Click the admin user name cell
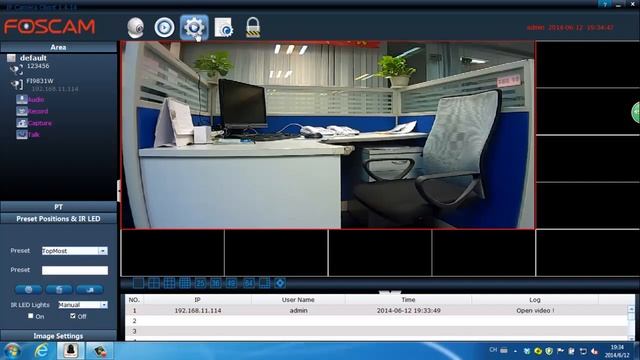Screen dimensions: 640x360 298,311
